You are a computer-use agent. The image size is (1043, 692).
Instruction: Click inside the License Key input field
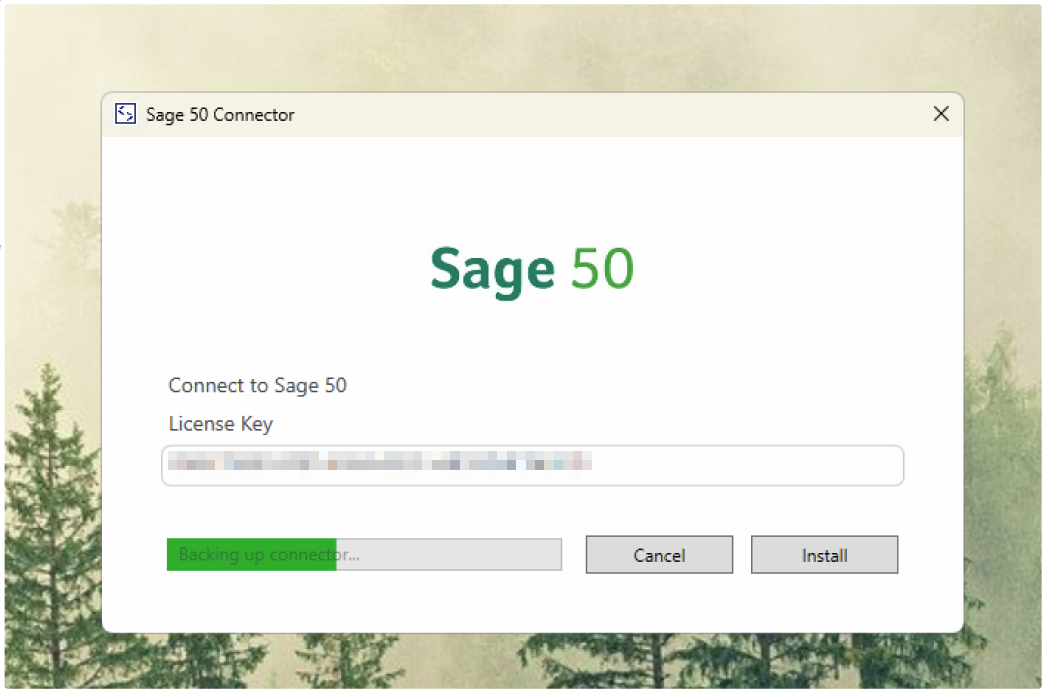(531, 465)
